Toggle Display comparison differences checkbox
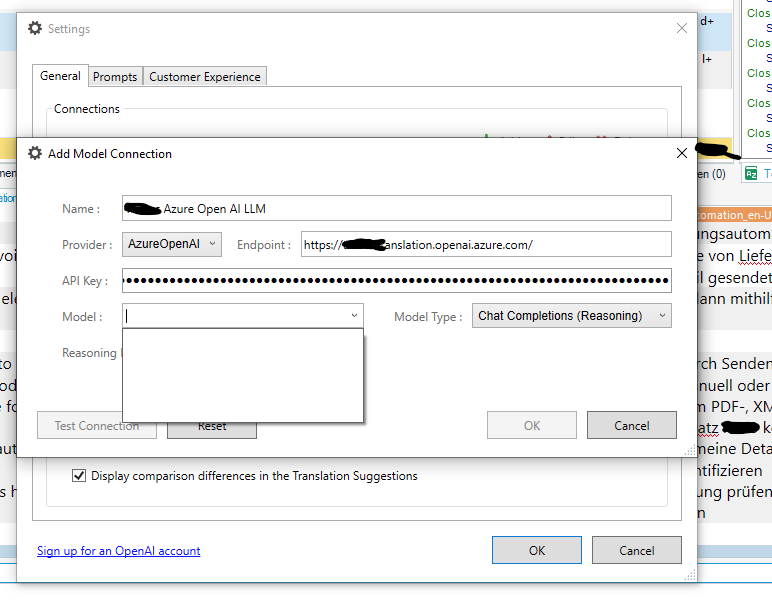This screenshot has height=612, width=772. (79, 476)
